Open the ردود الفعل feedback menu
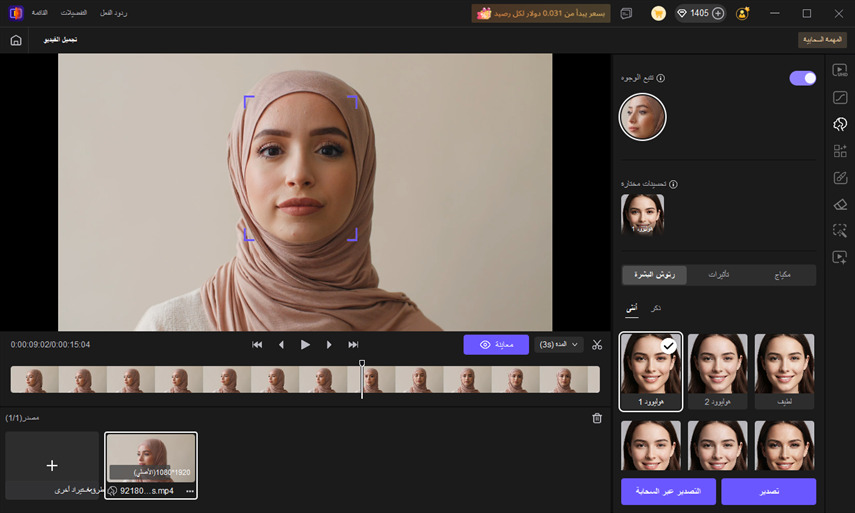 coord(113,13)
